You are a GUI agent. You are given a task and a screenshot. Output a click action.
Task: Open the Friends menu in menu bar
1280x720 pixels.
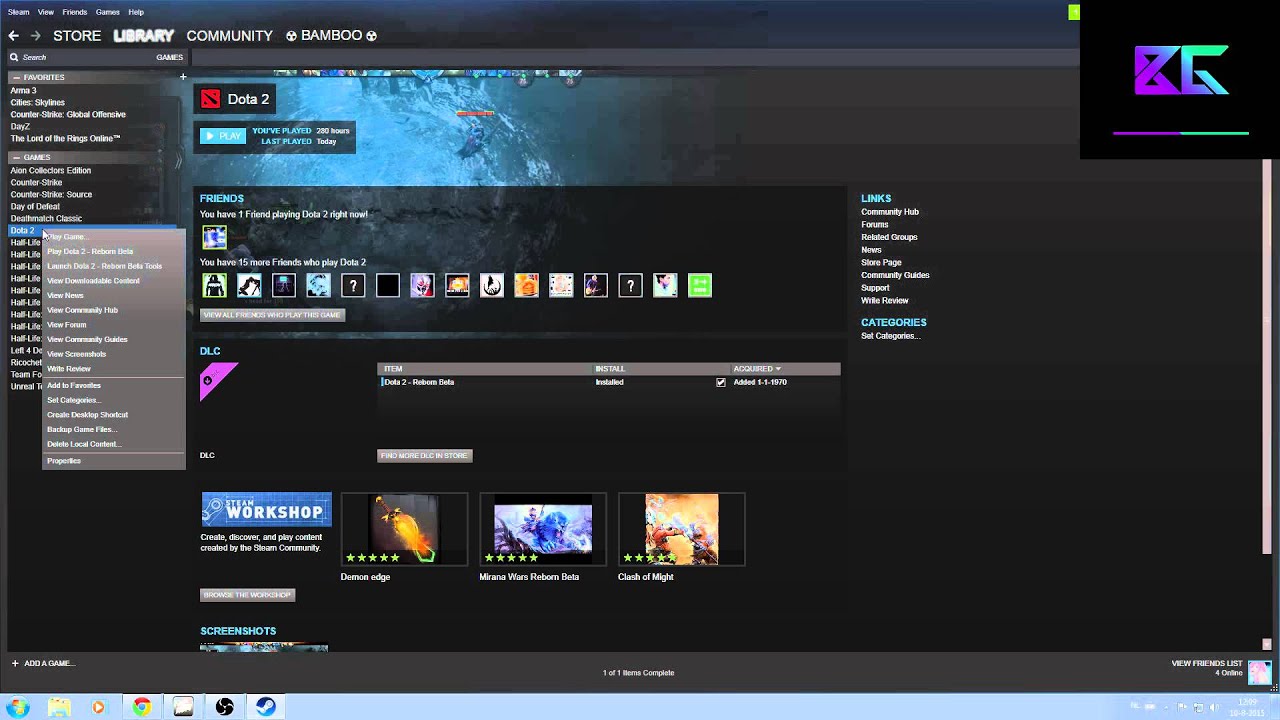tap(74, 12)
